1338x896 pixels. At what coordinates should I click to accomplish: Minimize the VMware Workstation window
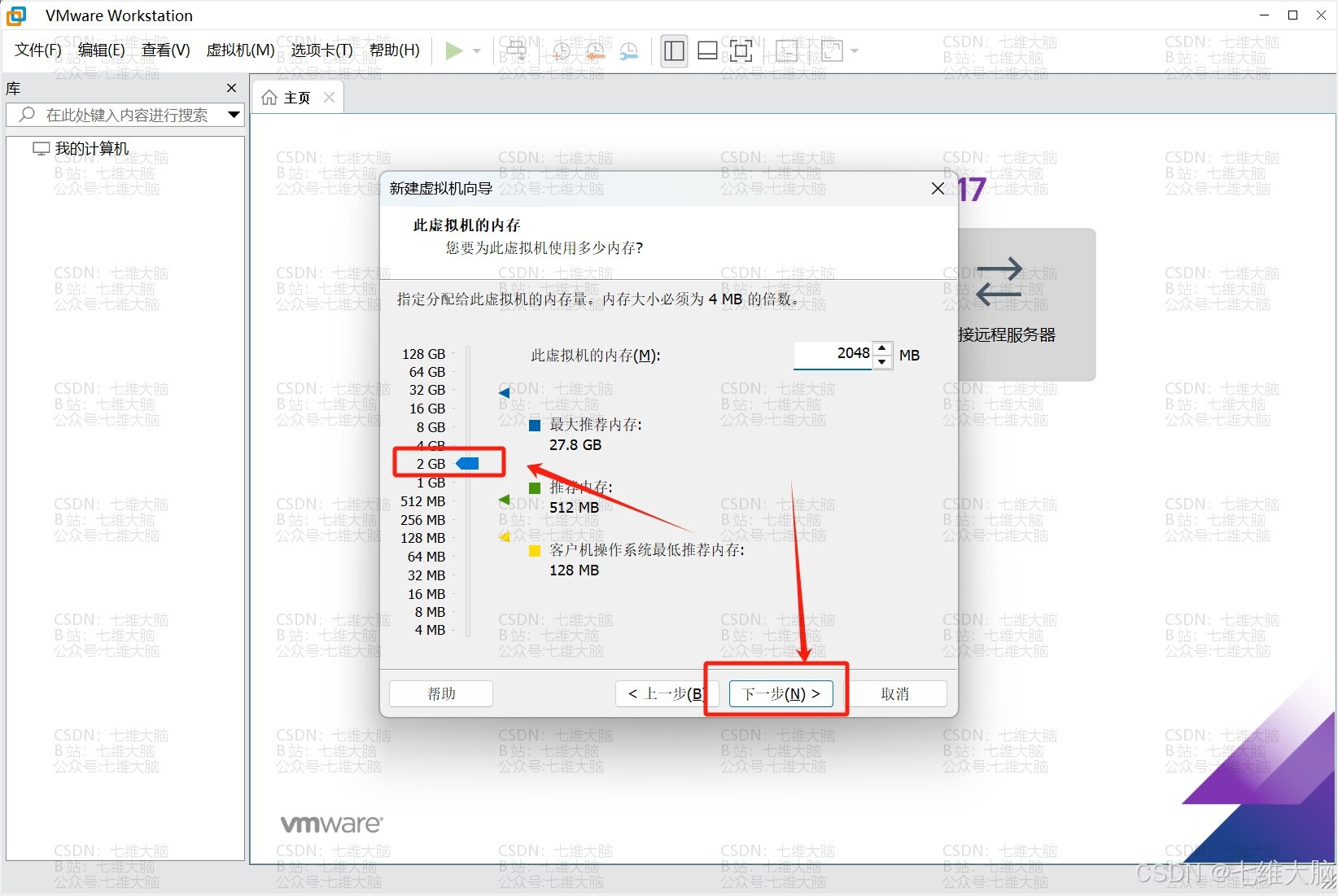1264,15
